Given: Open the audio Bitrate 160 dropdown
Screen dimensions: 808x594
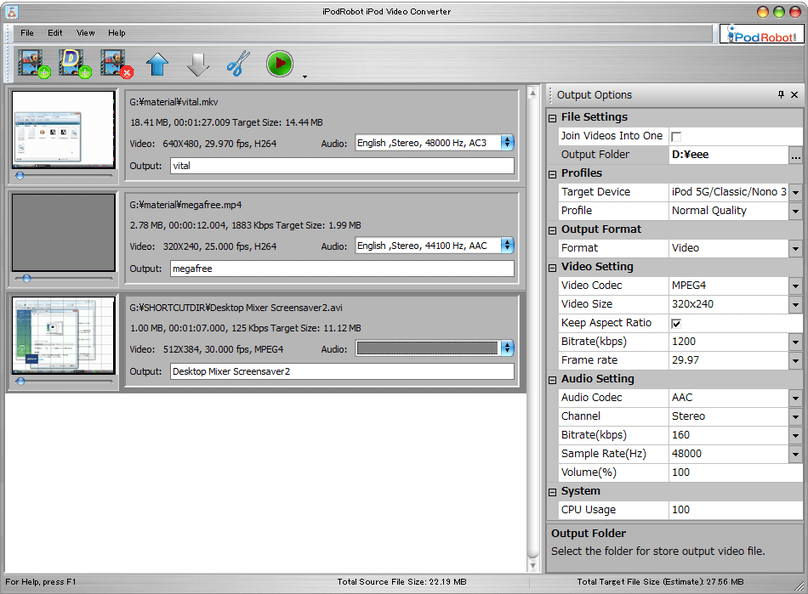Looking at the screenshot, I should click(x=796, y=435).
